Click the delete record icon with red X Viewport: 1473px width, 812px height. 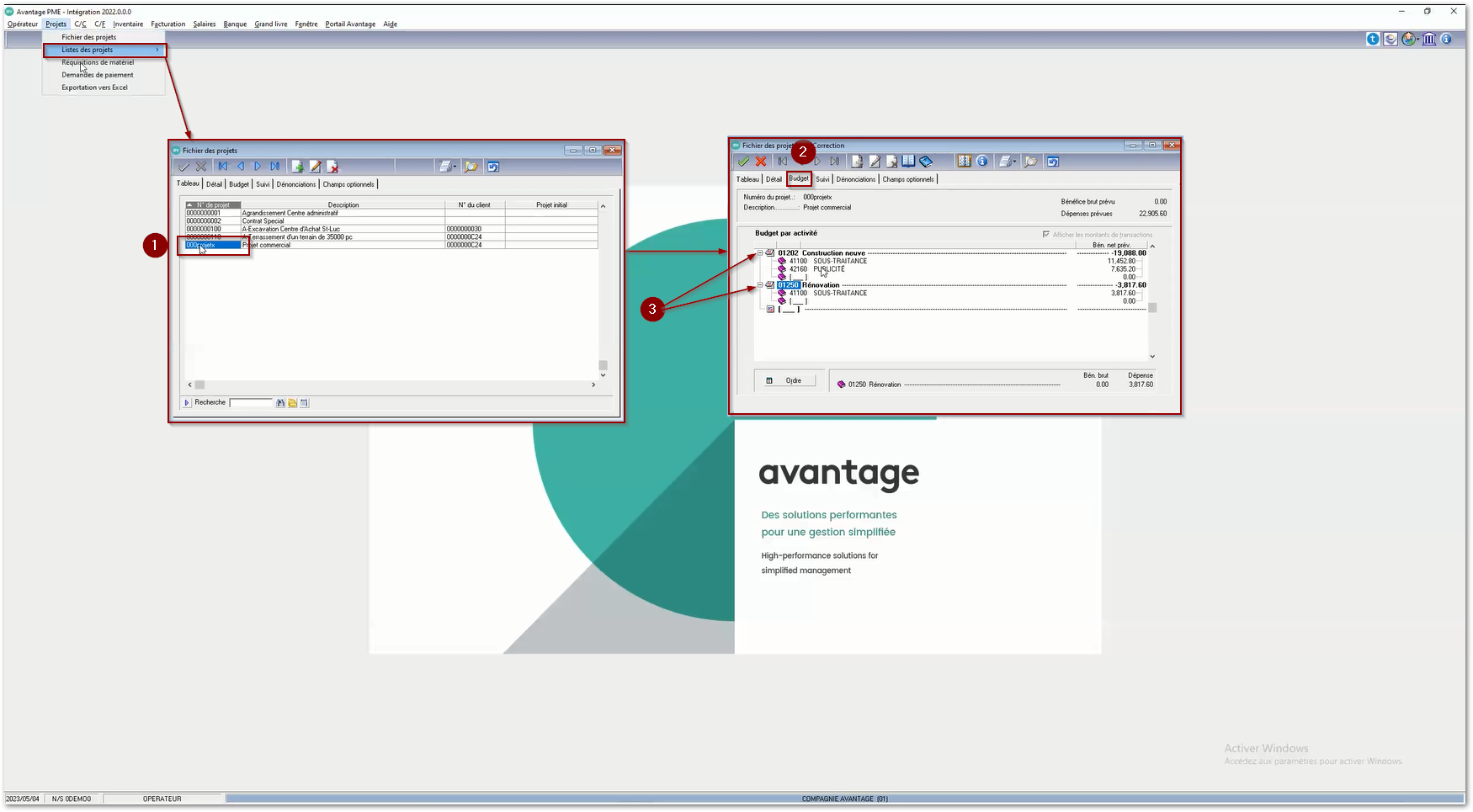click(x=332, y=167)
